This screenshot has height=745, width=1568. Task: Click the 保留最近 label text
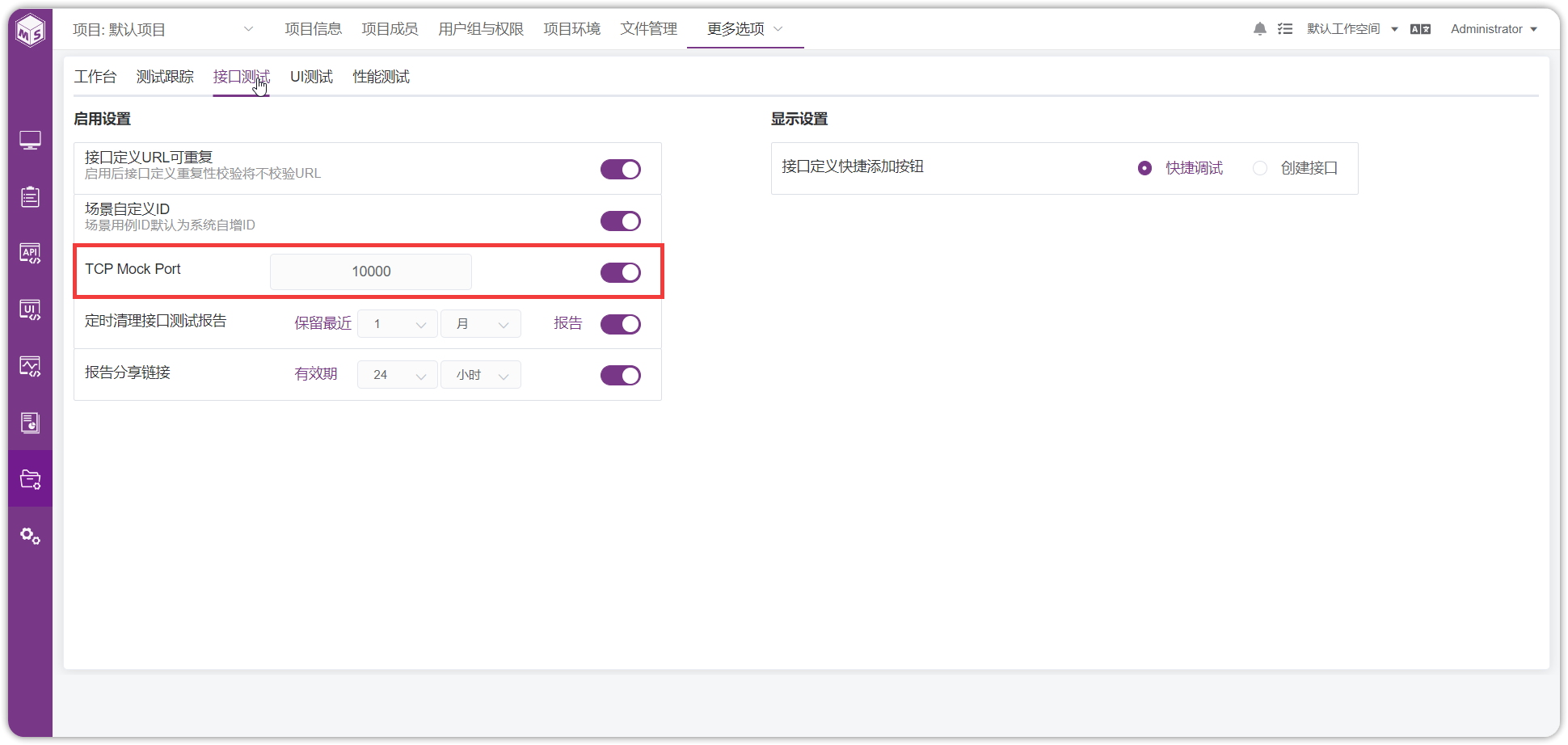pyautogui.click(x=322, y=323)
